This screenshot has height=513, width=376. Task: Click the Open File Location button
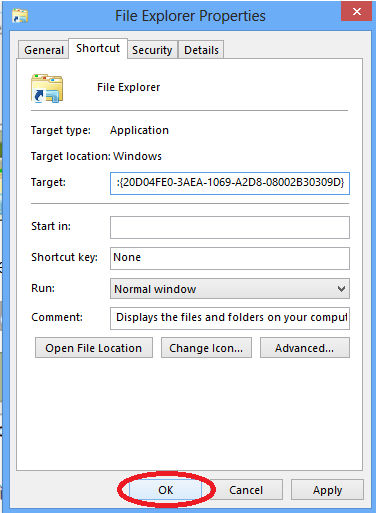[94, 348]
